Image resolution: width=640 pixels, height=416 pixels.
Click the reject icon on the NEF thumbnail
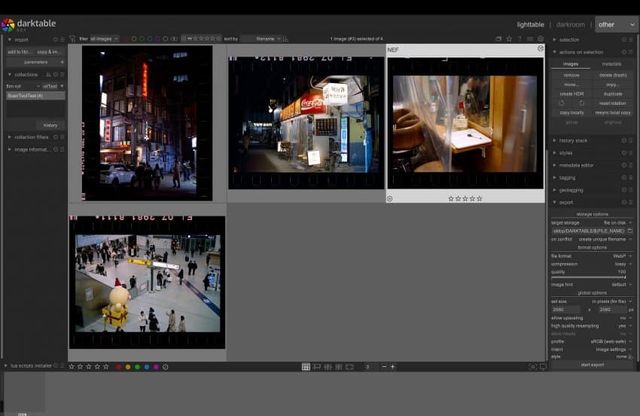click(x=390, y=198)
